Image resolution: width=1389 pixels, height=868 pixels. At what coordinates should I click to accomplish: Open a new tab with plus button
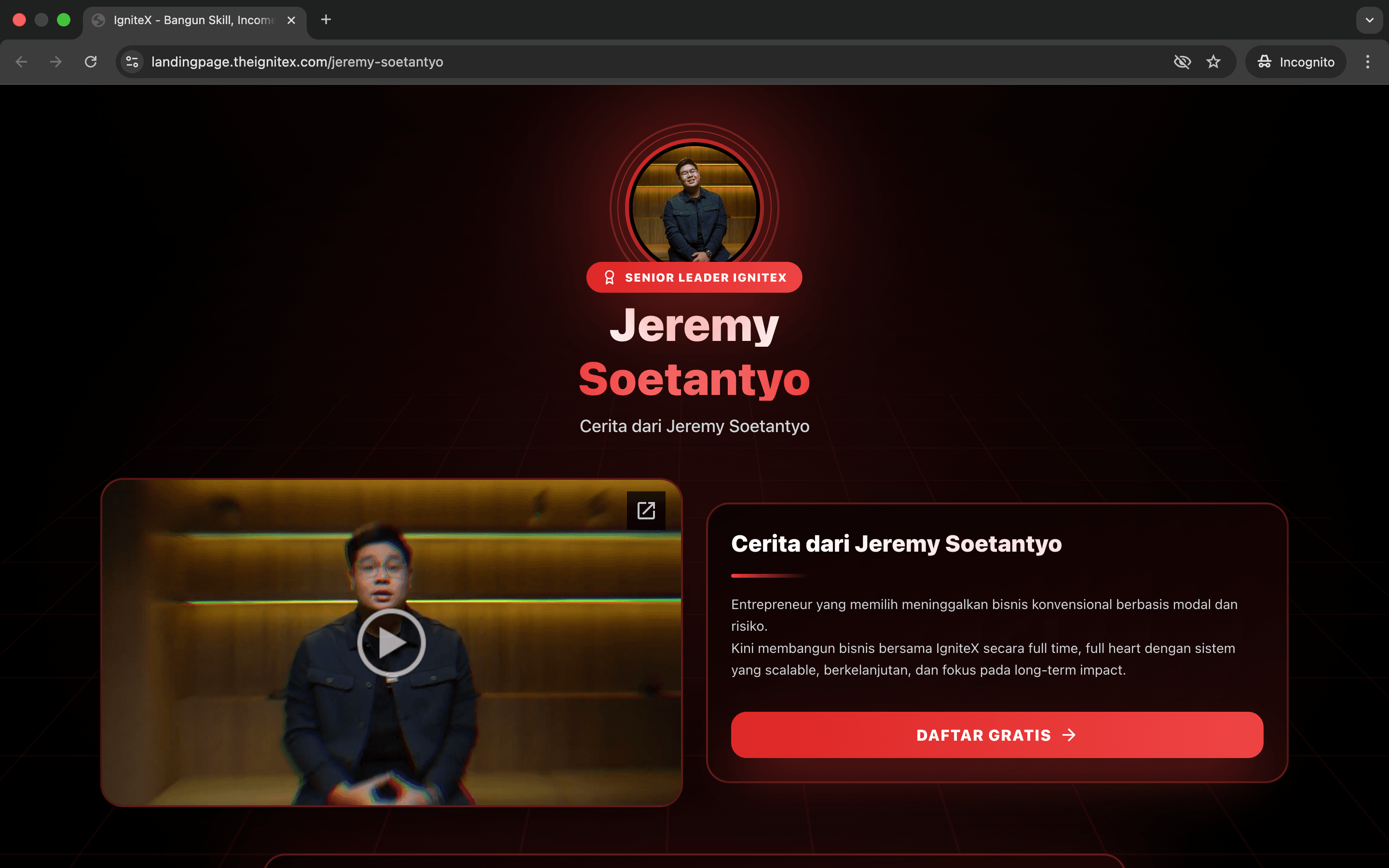coord(326,20)
